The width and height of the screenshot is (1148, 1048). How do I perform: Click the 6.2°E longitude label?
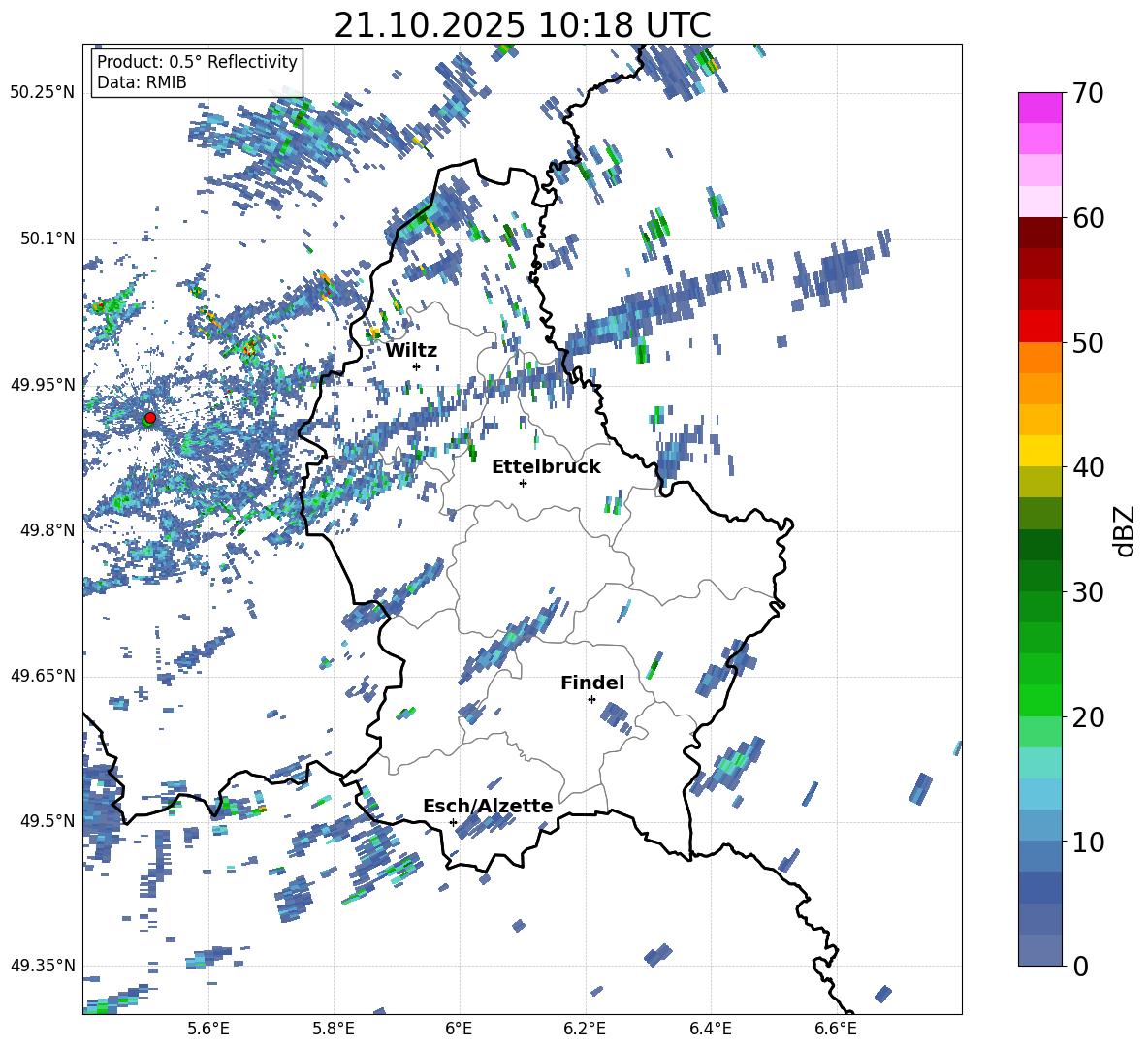585,1029
